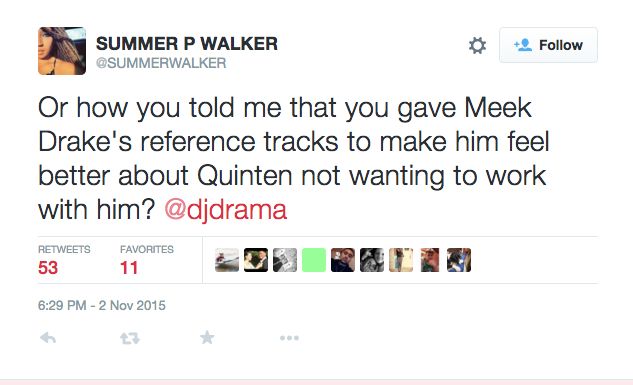Open the gear settings dropdown
The height and width of the screenshot is (385, 633).
point(477,45)
